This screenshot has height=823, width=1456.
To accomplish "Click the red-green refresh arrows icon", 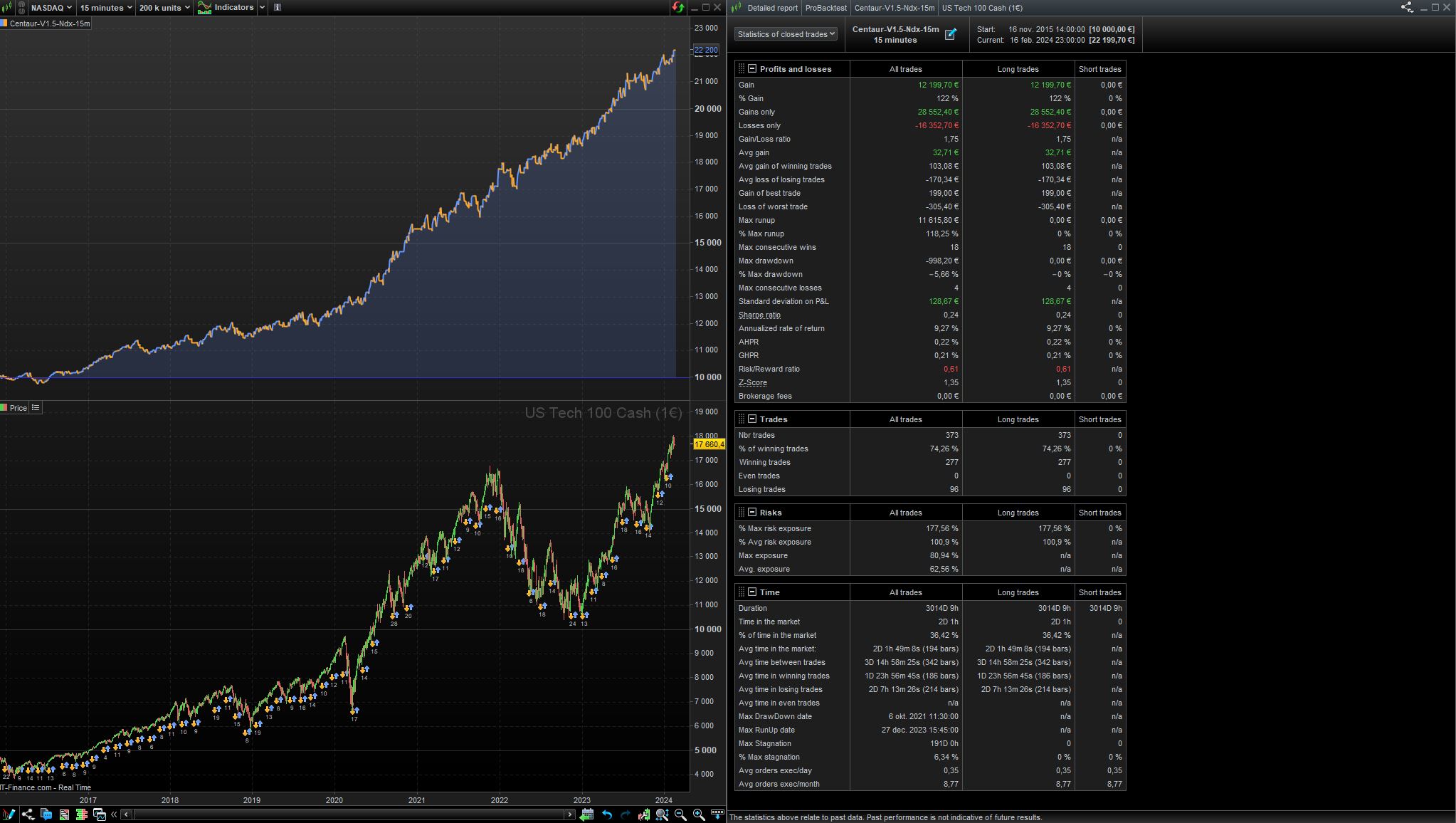I will tap(677, 8).
